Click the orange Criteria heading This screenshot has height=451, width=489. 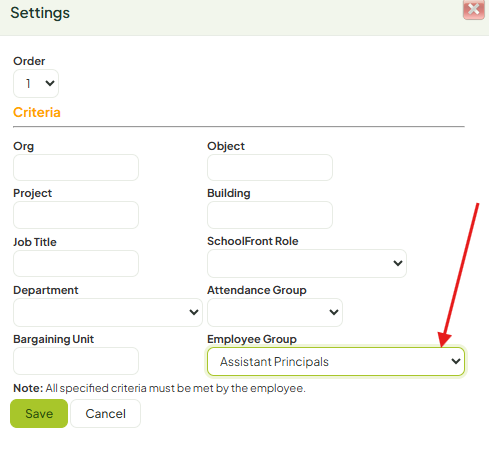[37, 112]
